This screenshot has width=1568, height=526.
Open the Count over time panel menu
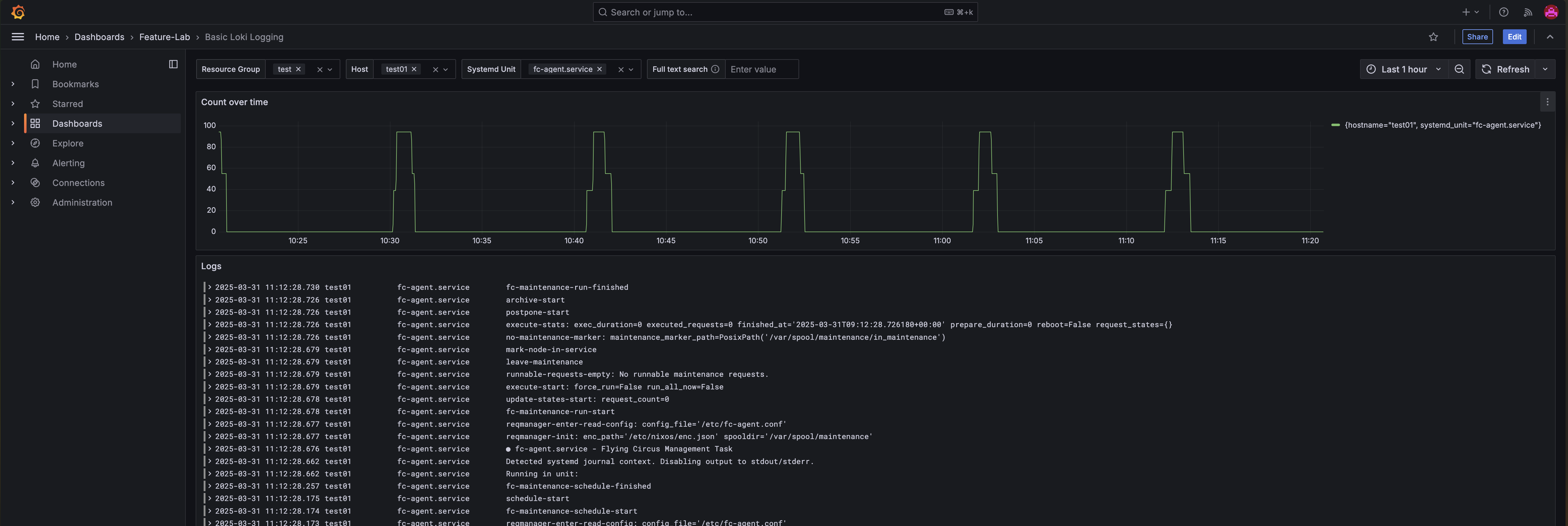tap(1547, 102)
